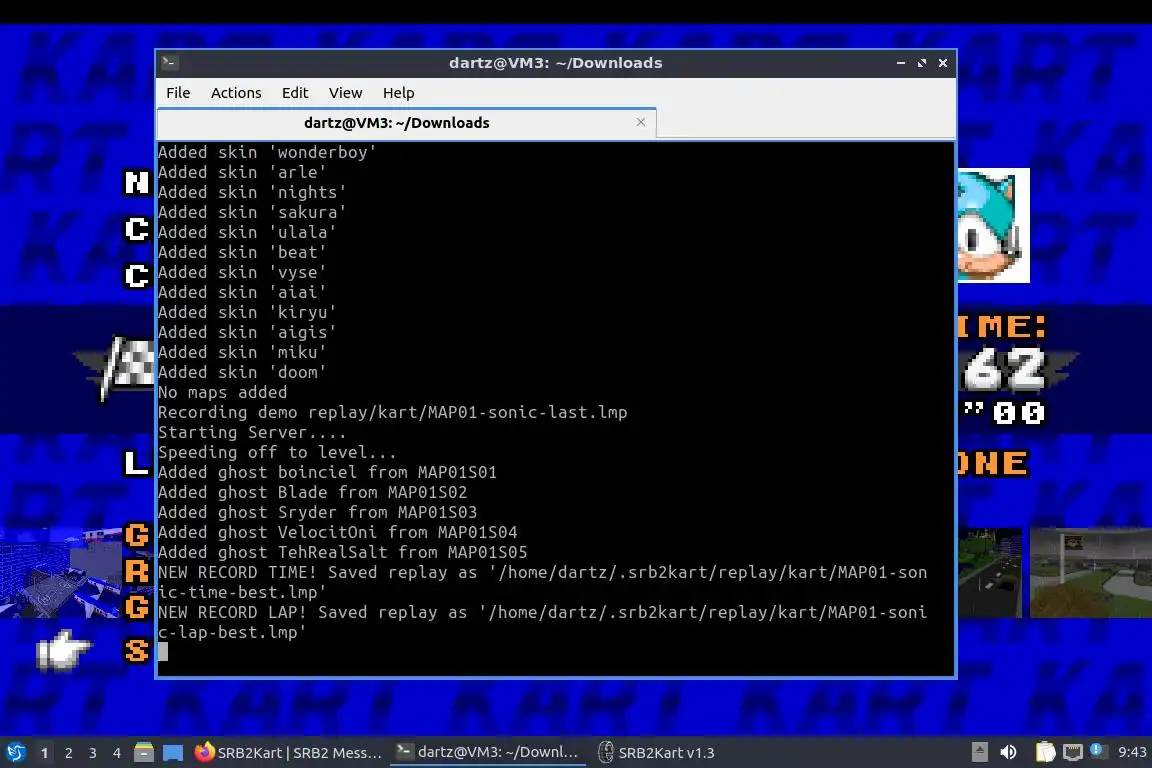Switch to workspace 3
Viewport: 1152px width, 768px height.
click(x=93, y=753)
